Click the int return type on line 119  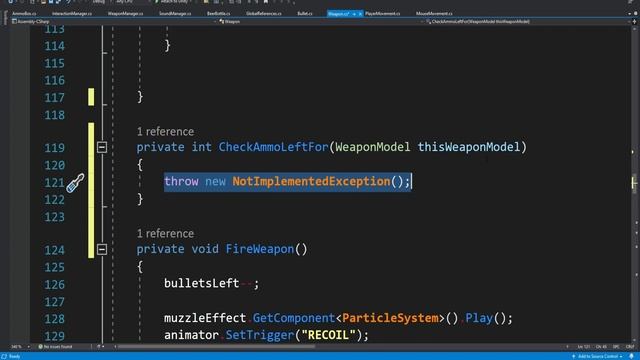click(x=202, y=147)
